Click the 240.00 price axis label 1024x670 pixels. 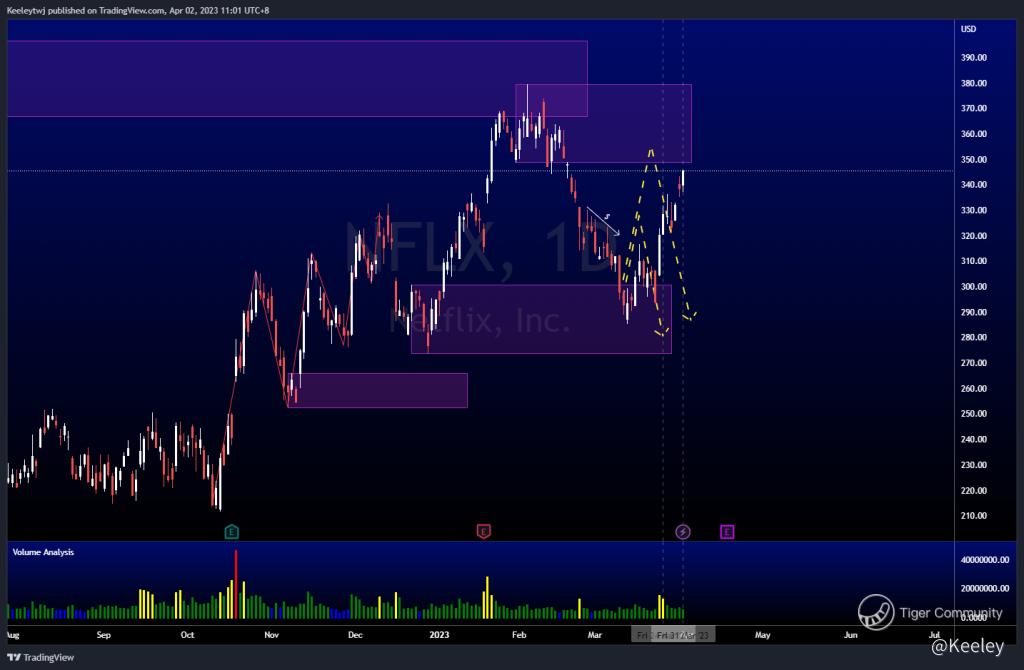[x=974, y=439]
